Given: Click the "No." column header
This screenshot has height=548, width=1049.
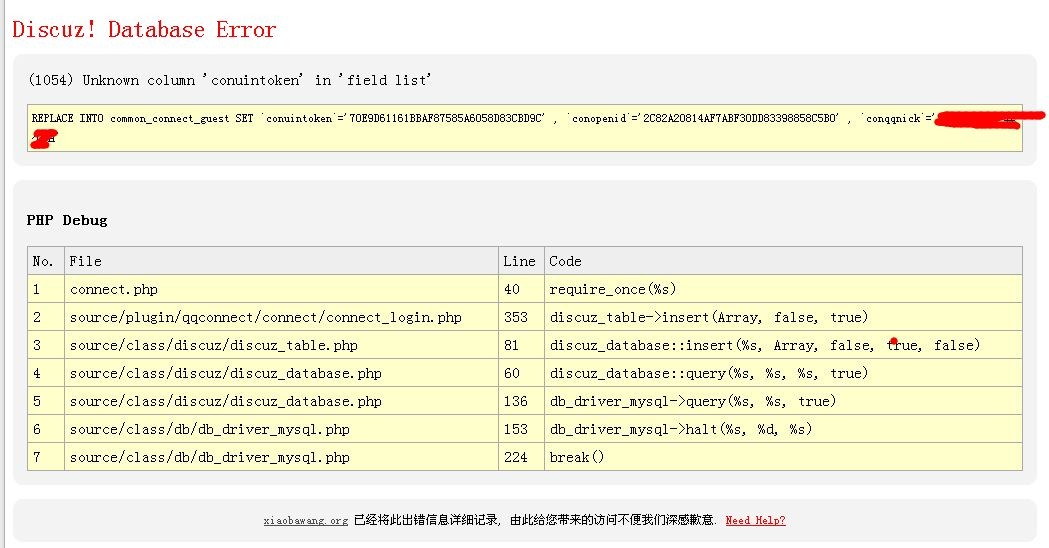Looking at the screenshot, I should (x=43, y=261).
